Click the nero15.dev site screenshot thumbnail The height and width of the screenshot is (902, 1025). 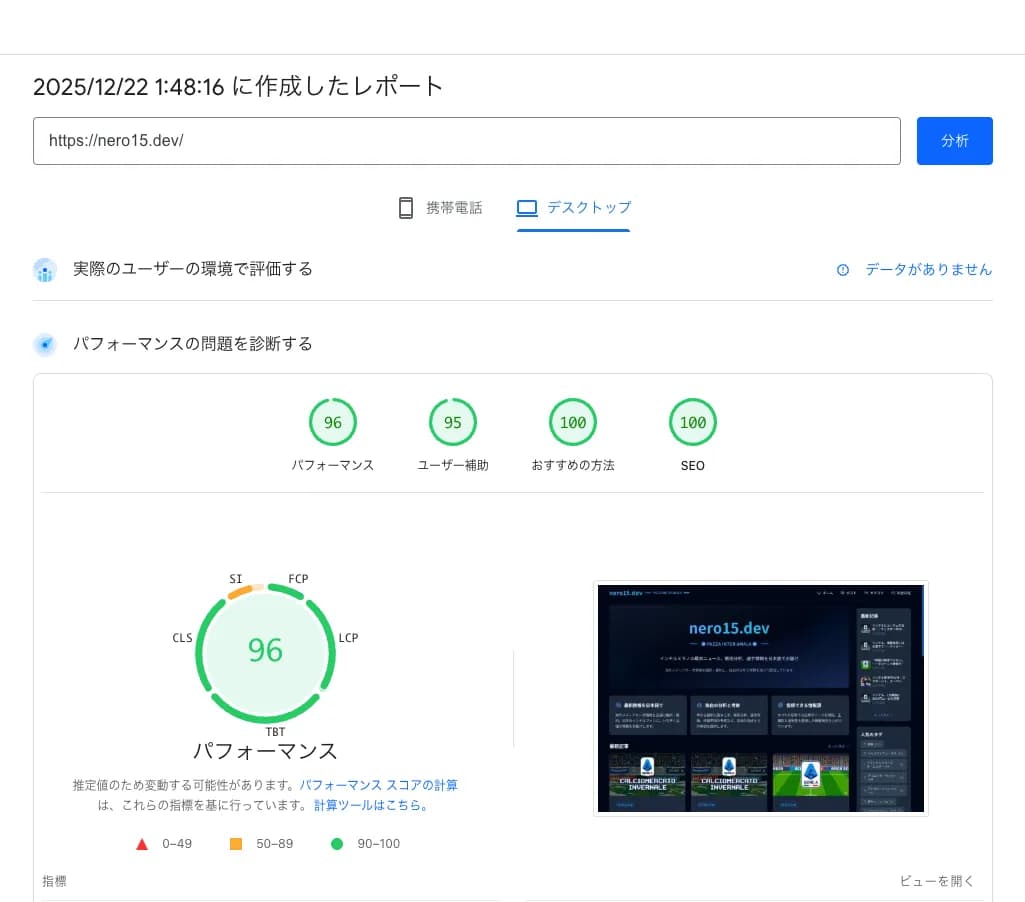click(x=761, y=698)
